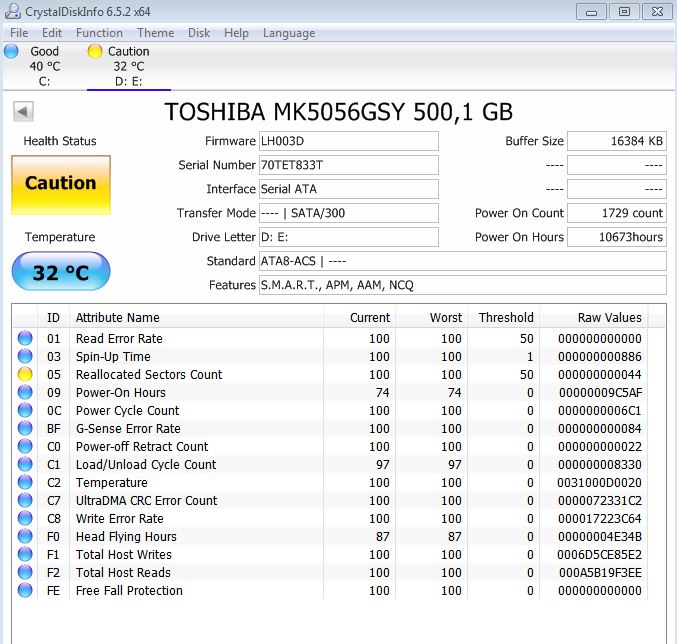Viewport: 677px width, 644px height.
Task: Click the status dot for Read Error Rate
Action: coord(25,338)
